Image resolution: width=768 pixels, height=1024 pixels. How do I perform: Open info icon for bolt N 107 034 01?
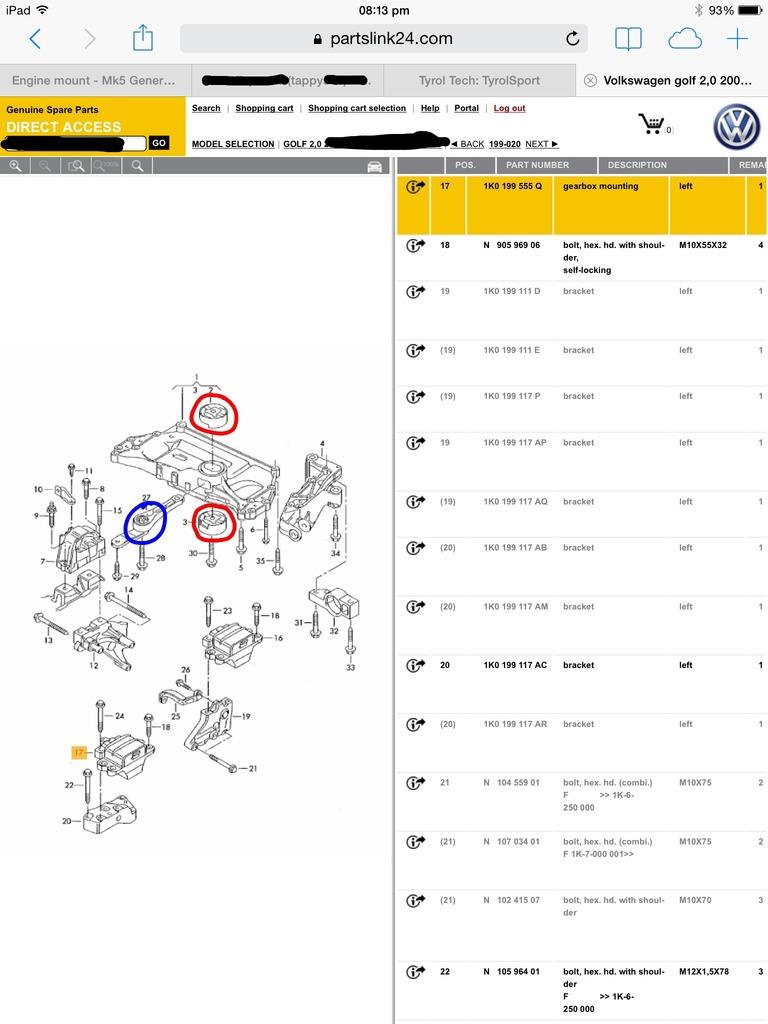coord(415,842)
